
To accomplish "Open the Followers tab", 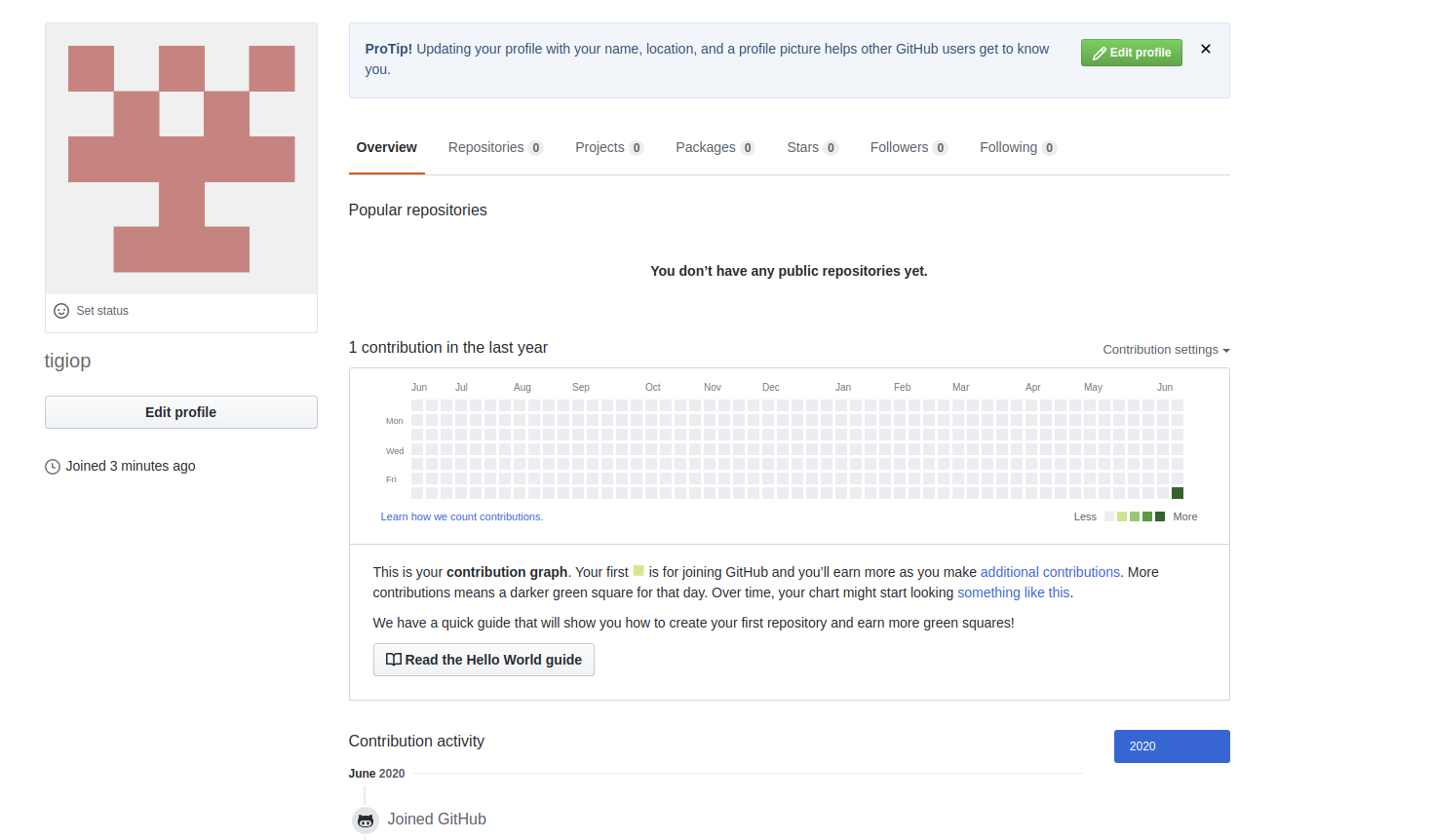I will pos(909,148).
